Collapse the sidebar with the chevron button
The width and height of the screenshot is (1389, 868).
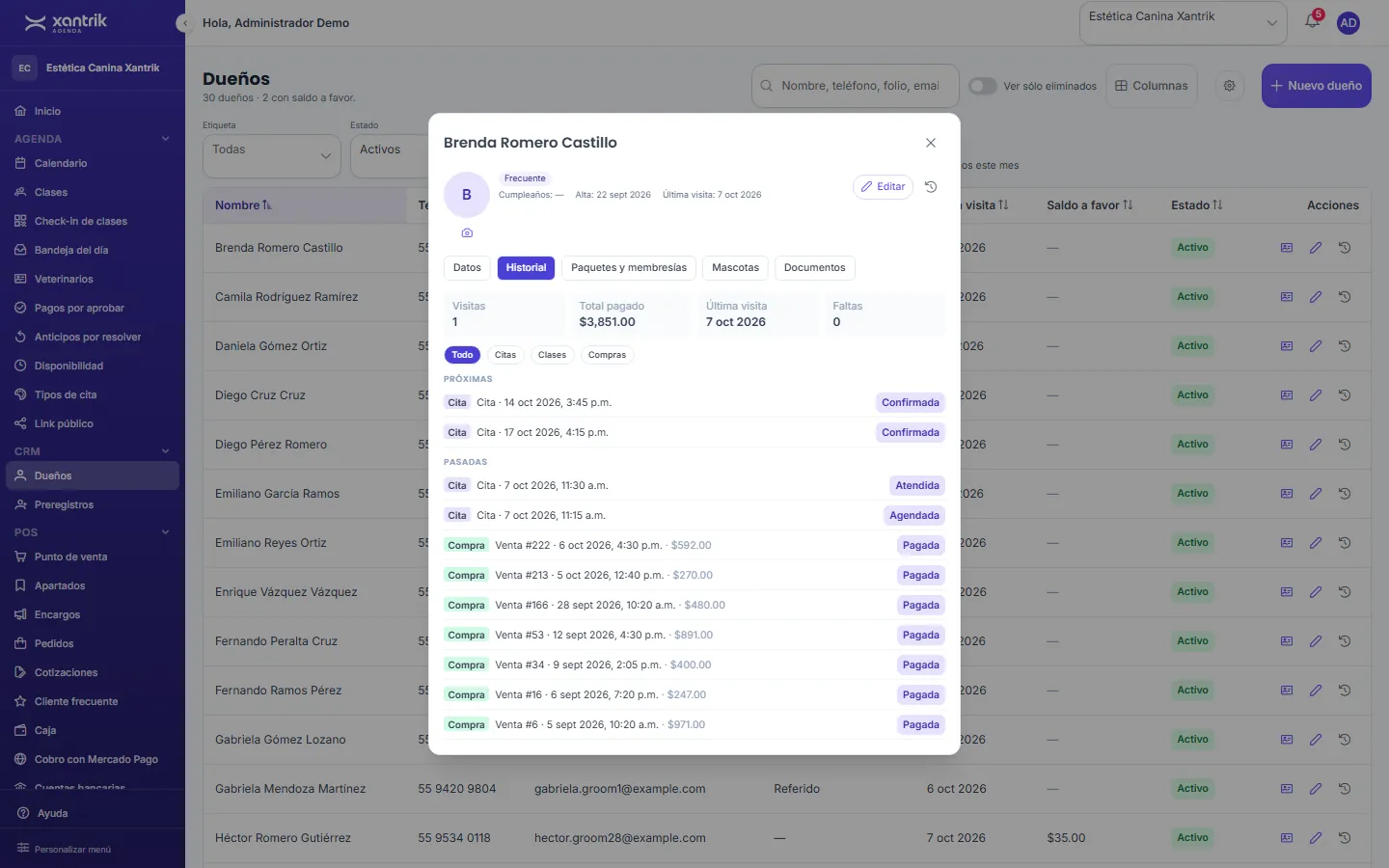coord(183,23)
